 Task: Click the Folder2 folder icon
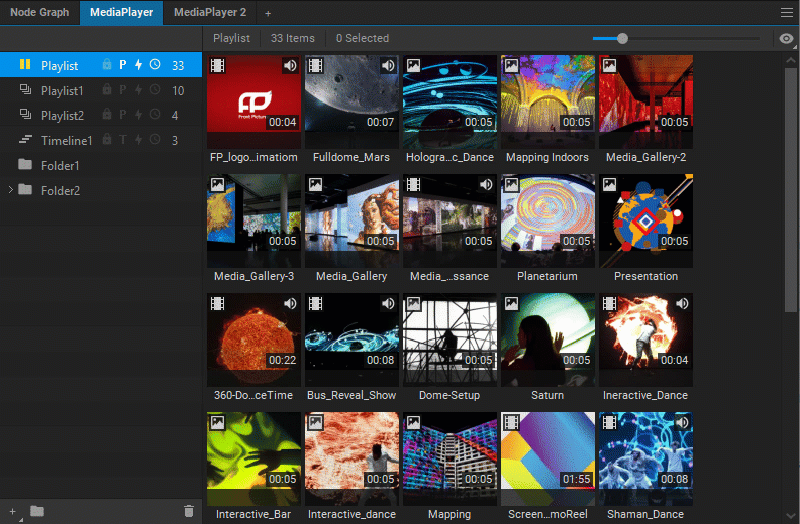click(25, 189)
